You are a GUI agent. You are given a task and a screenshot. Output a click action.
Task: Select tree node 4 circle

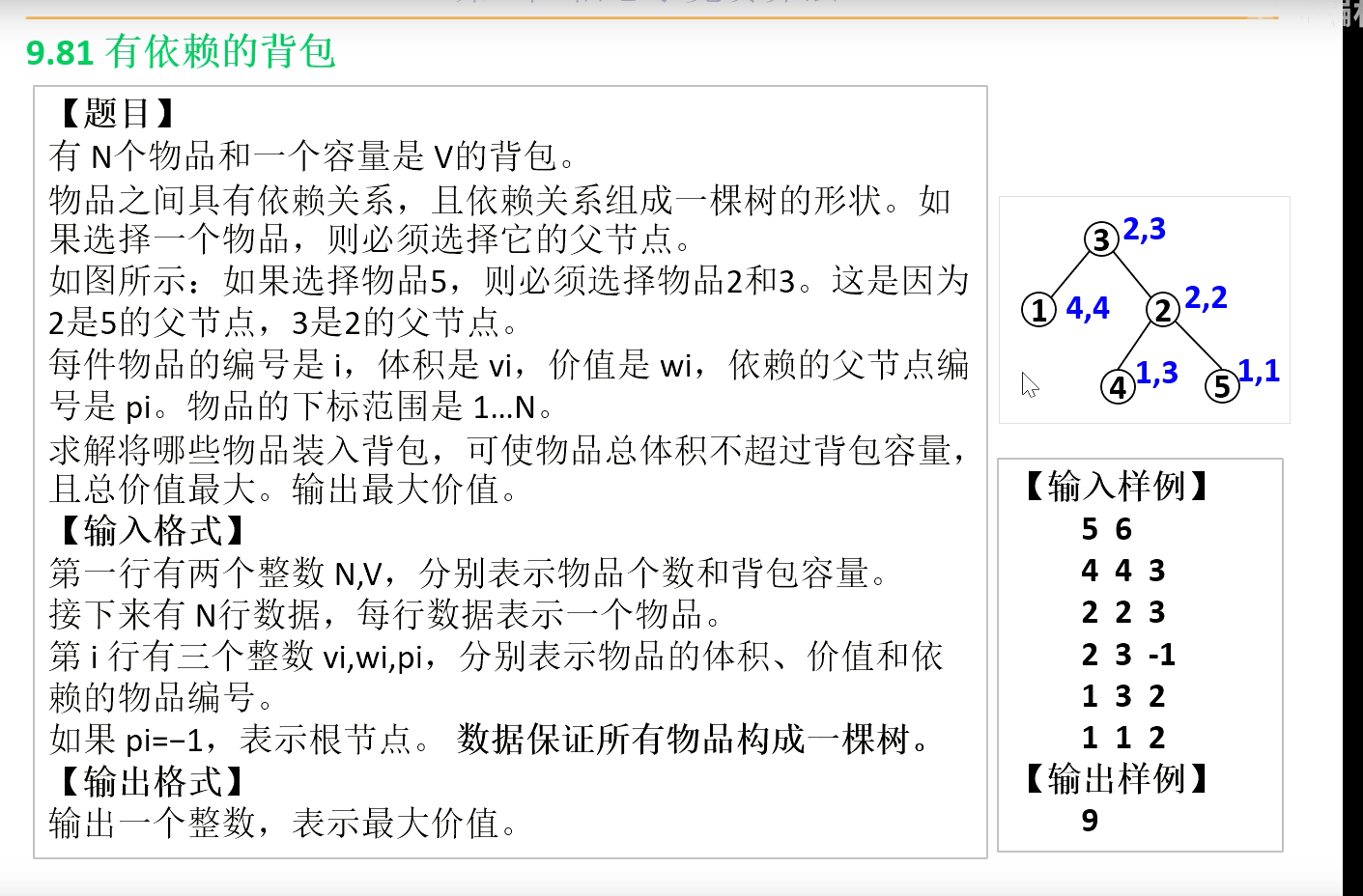coord(1119,387)
